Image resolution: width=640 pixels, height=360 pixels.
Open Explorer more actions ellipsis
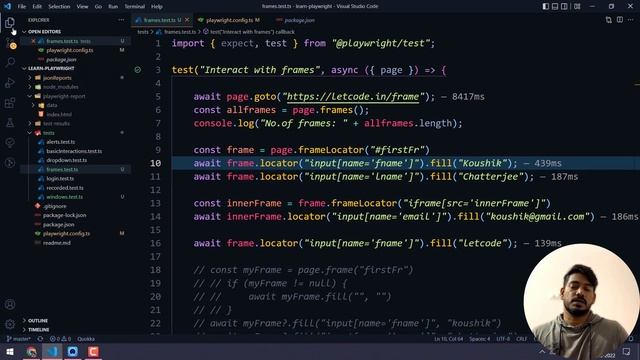pyautogui.click(x=121, y=20)
